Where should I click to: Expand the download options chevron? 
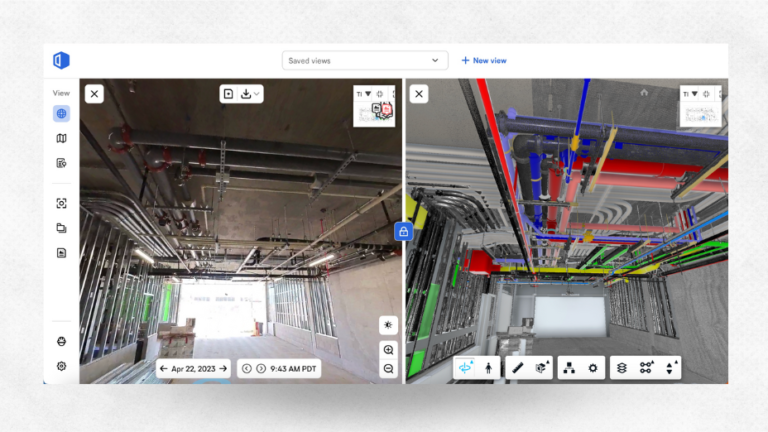257,94
